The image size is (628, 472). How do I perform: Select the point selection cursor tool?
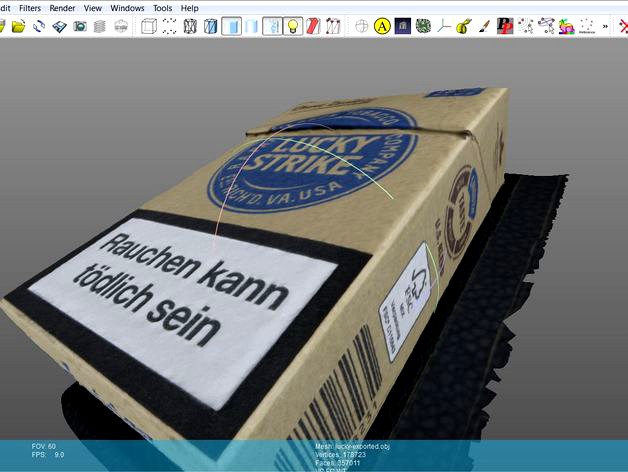point(525,26)
